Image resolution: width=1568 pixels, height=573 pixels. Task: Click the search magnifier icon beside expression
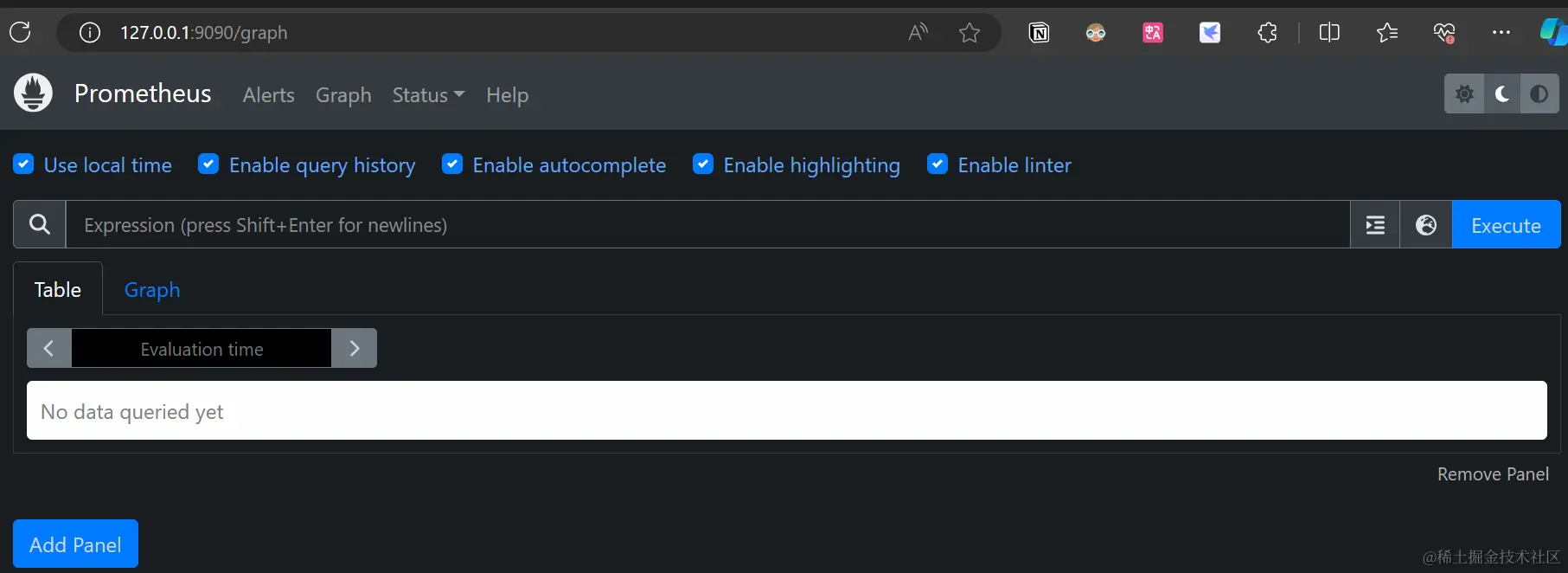(40, 225)
